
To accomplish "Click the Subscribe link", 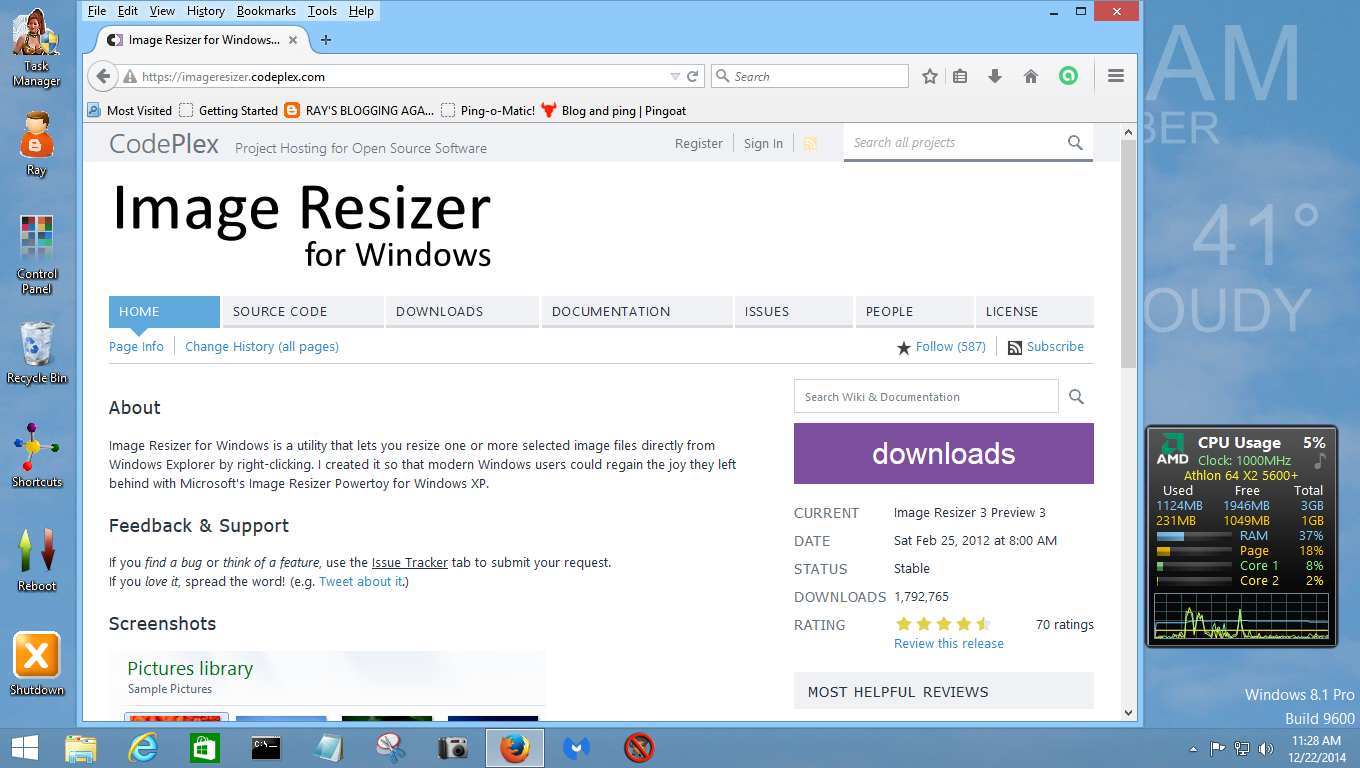I will click(1055, 346).
